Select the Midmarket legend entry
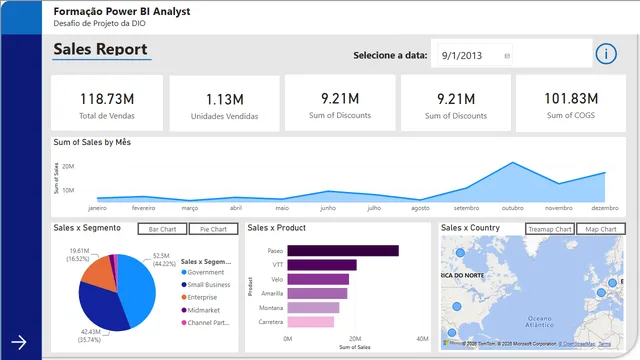640x360 pixels. pos(201,310)
